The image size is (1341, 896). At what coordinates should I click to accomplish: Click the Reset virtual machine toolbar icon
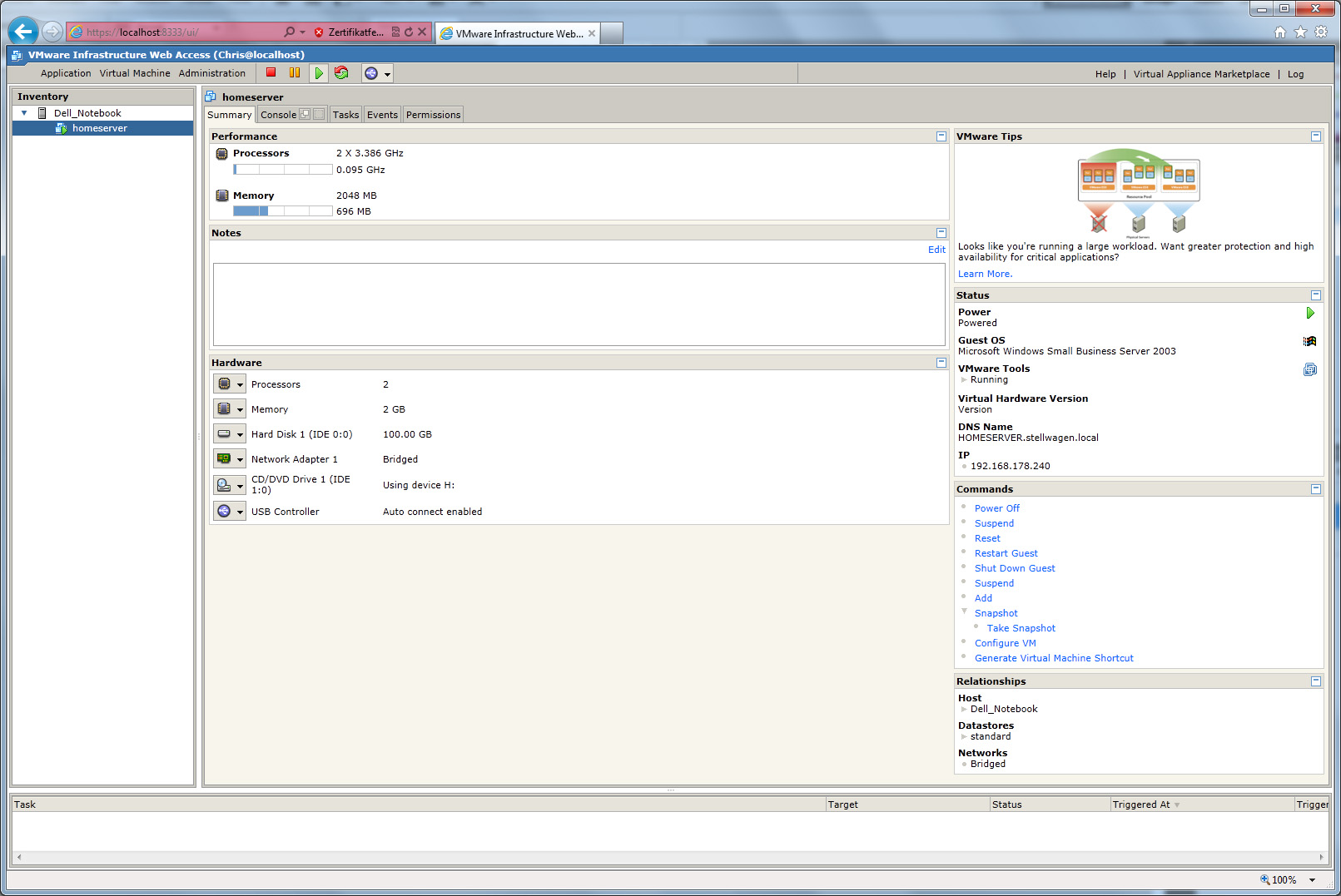(341, 73)
